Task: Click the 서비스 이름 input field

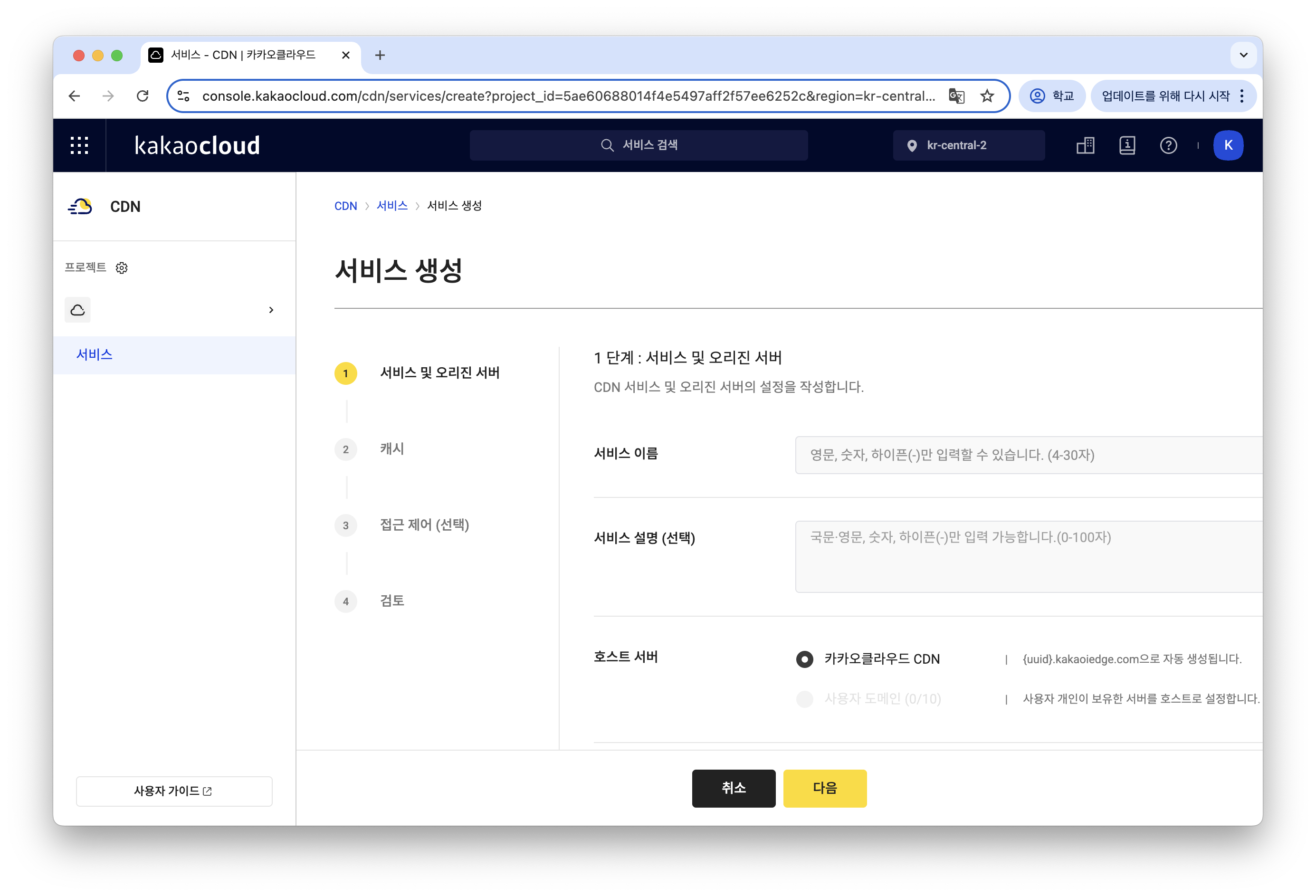Action: tap(1029, 455)
